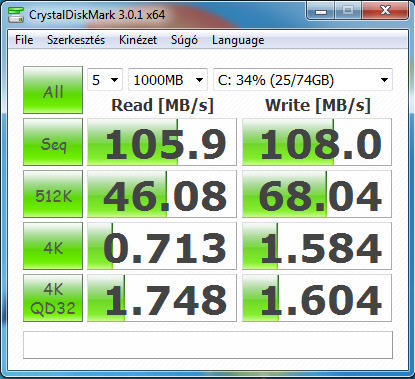Click the Seq write result 108.0
Image resolution: width=415 pixels, height=379 pixels.
coord(317,142)
